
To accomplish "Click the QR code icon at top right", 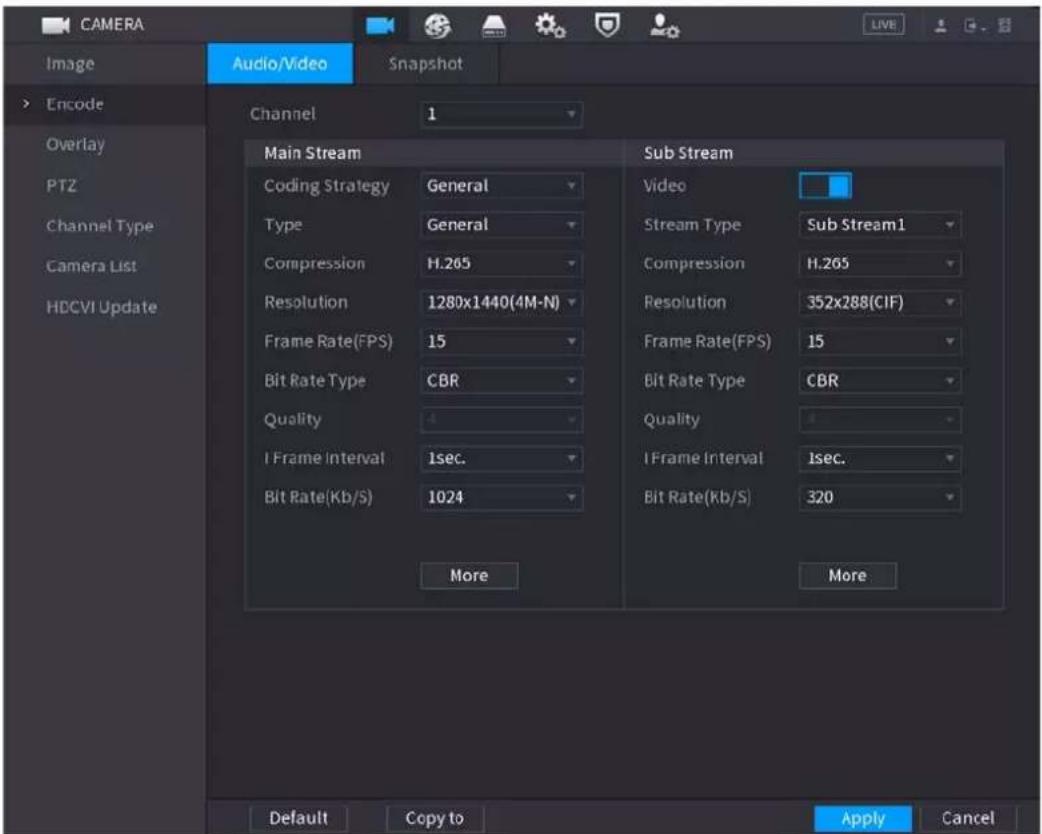I will [x=1004, y=26].
